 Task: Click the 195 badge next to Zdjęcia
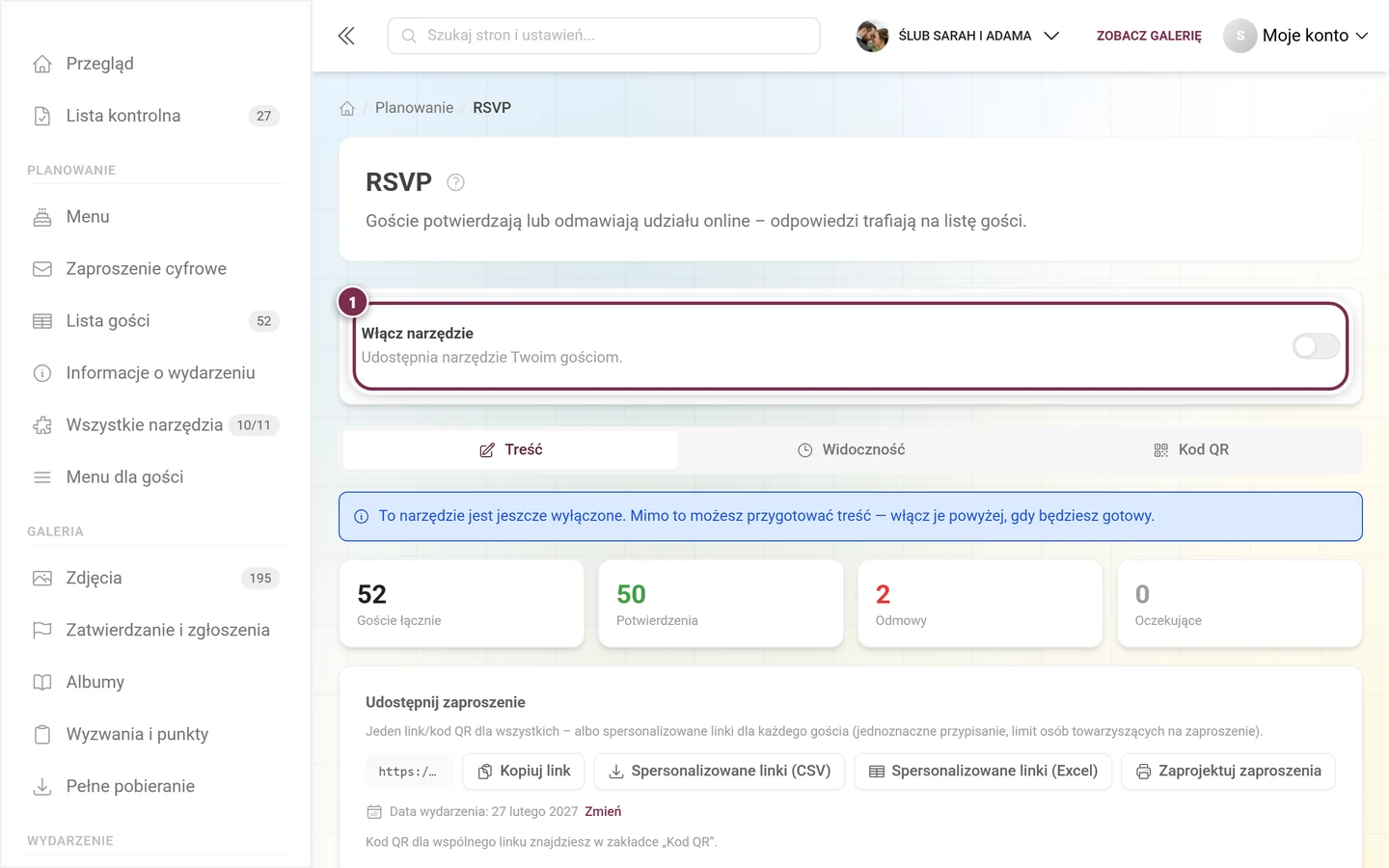(260, 579)
